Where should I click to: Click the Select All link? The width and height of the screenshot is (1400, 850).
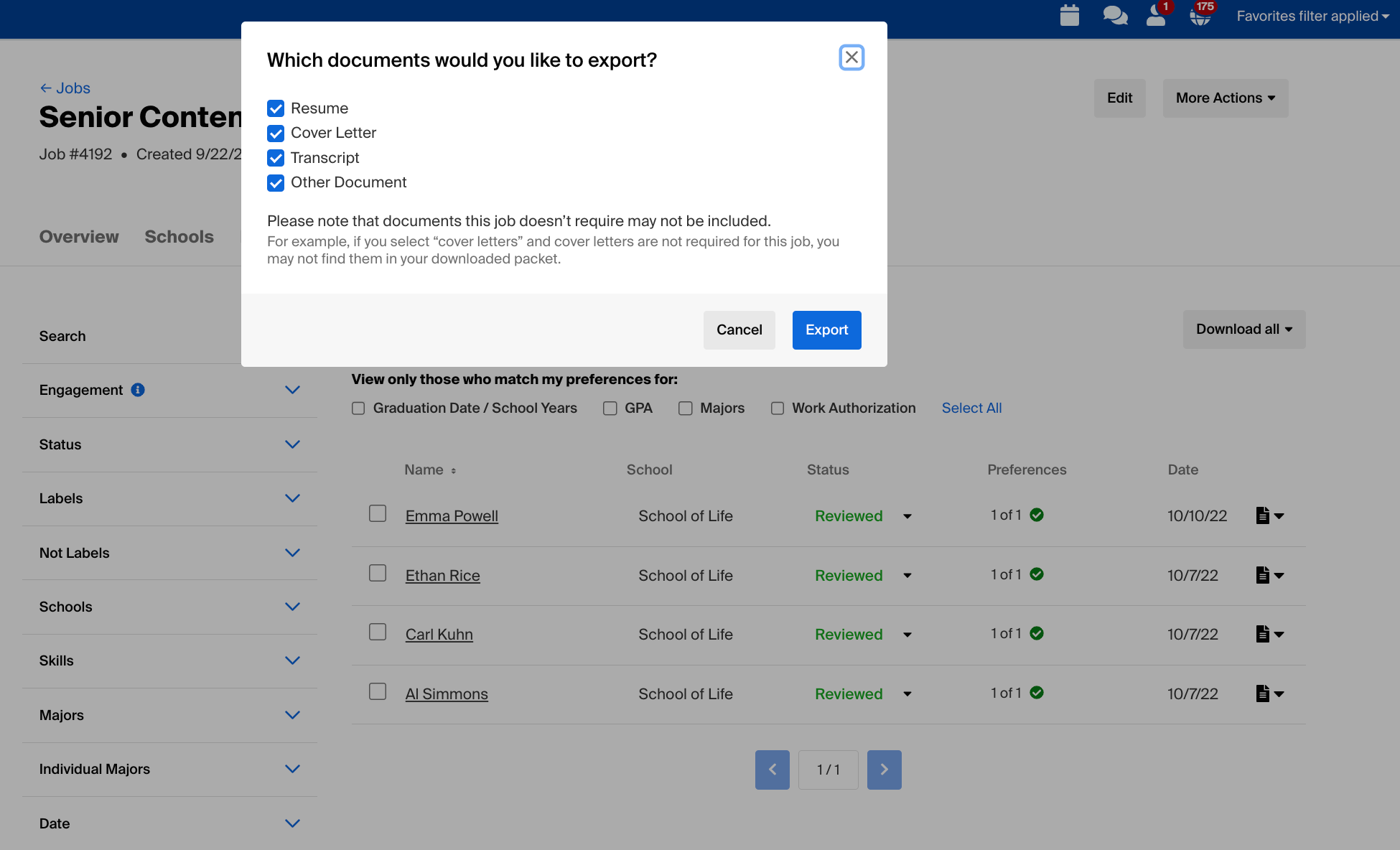[x=971, y=408]
